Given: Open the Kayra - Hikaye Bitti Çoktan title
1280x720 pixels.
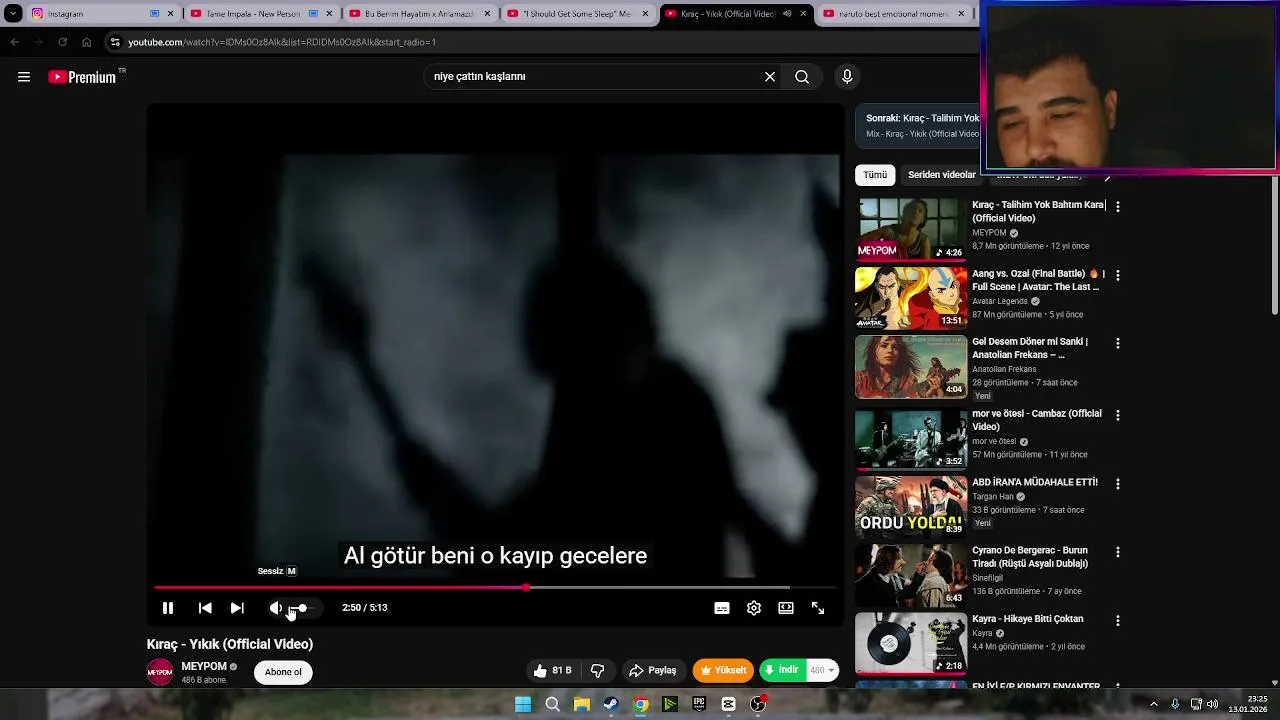Looking at the screenshot, I should click(1027, 619).
